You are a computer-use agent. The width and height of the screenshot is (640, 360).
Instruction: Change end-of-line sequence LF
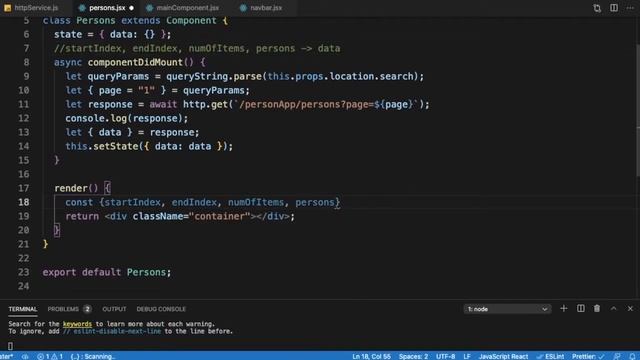(467, 356)
